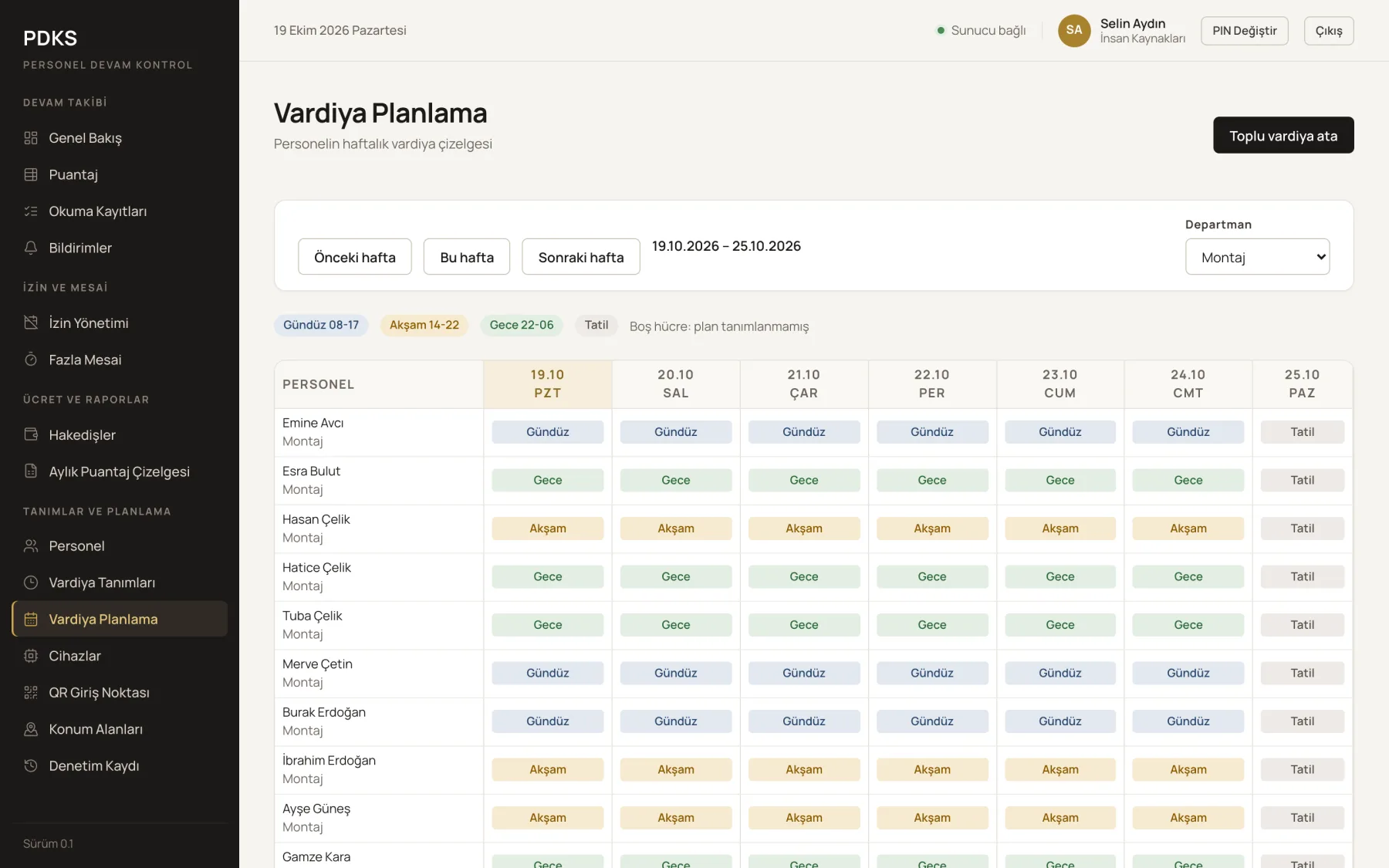Viewport: 1389px width, 868px height.
Task: Click the Bildirimler bell icon
Action: [x=31, y=248]
